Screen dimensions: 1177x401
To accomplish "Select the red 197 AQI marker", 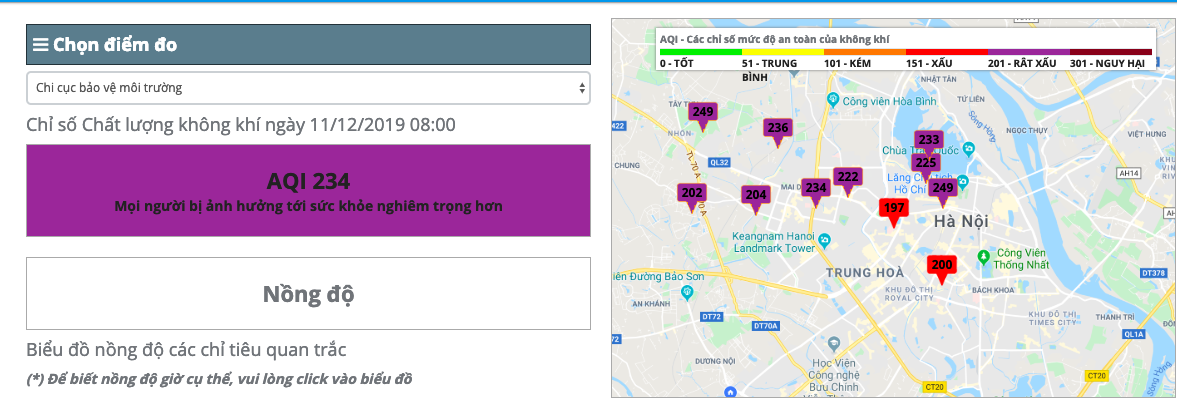I will (x=893, y=211).
